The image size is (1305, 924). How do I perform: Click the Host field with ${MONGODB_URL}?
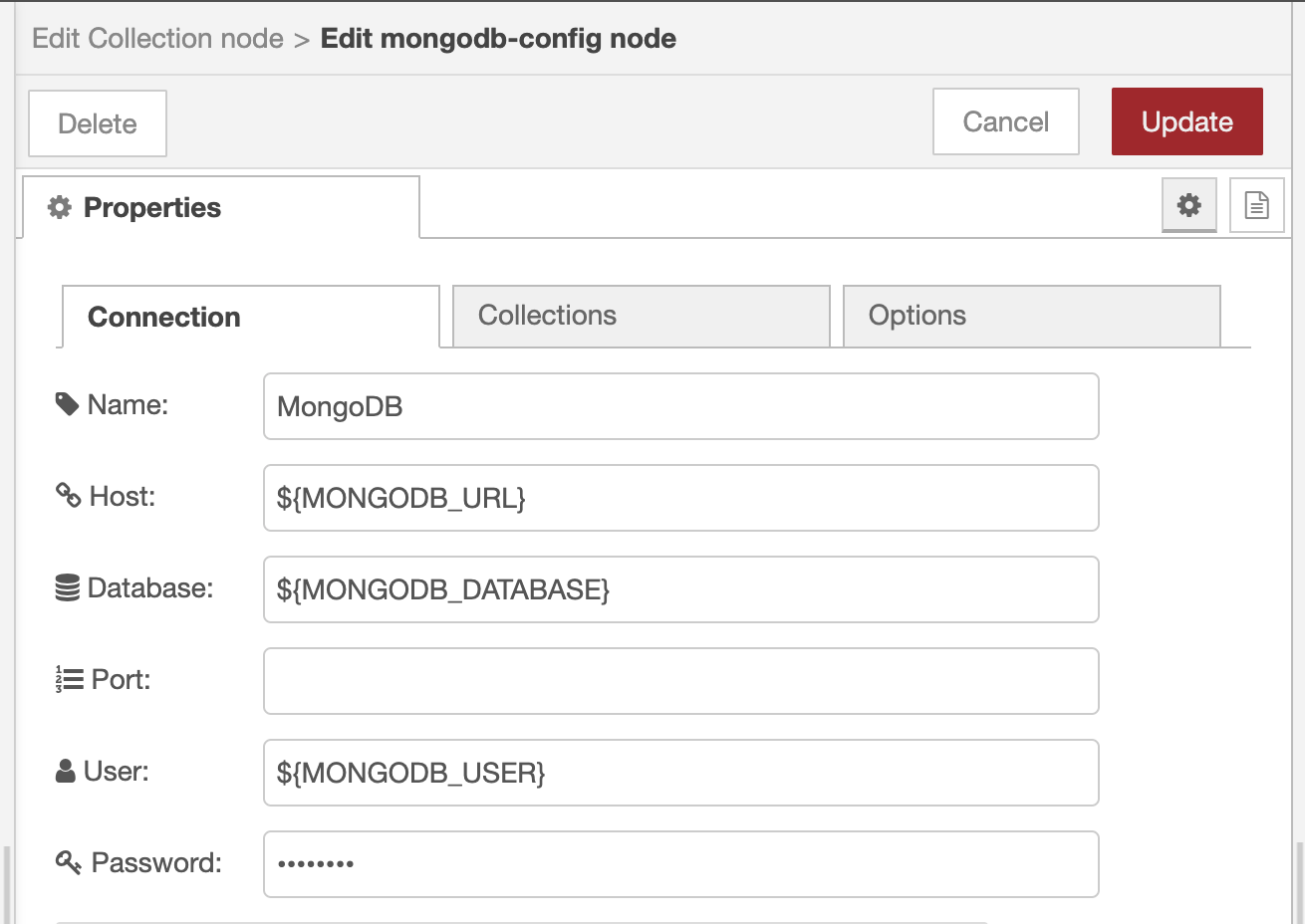coord(681,498)
